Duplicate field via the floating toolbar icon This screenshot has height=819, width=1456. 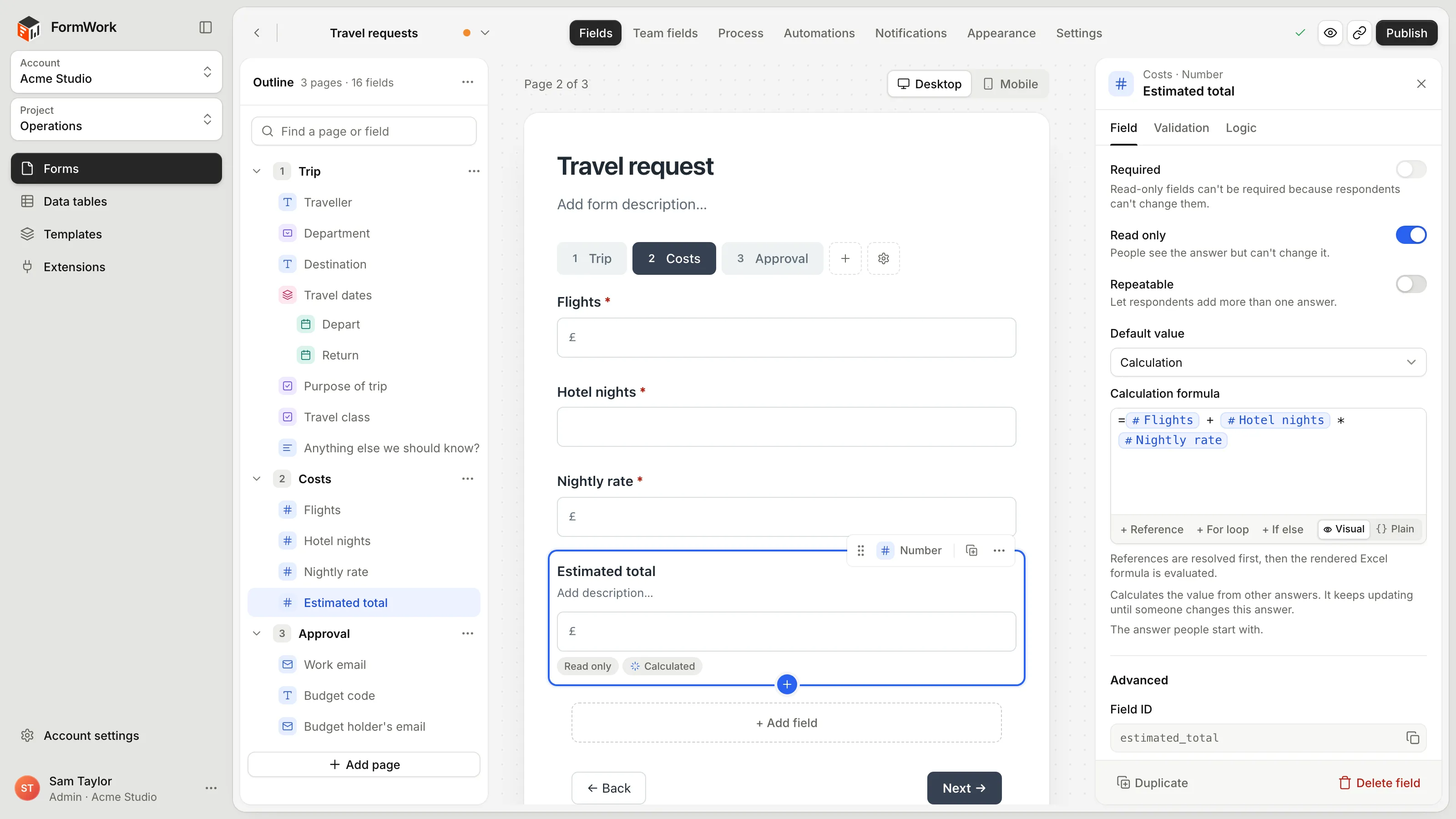pyautogui.click(x=971, y=550)
